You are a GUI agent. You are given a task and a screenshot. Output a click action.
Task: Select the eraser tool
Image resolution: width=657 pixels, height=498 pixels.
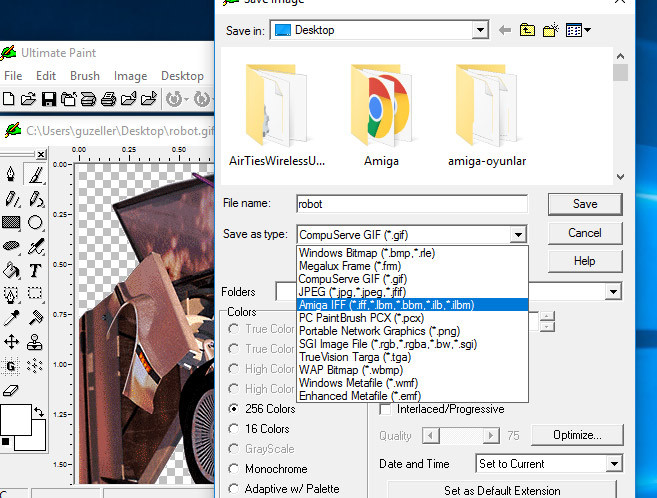(11, 391)
